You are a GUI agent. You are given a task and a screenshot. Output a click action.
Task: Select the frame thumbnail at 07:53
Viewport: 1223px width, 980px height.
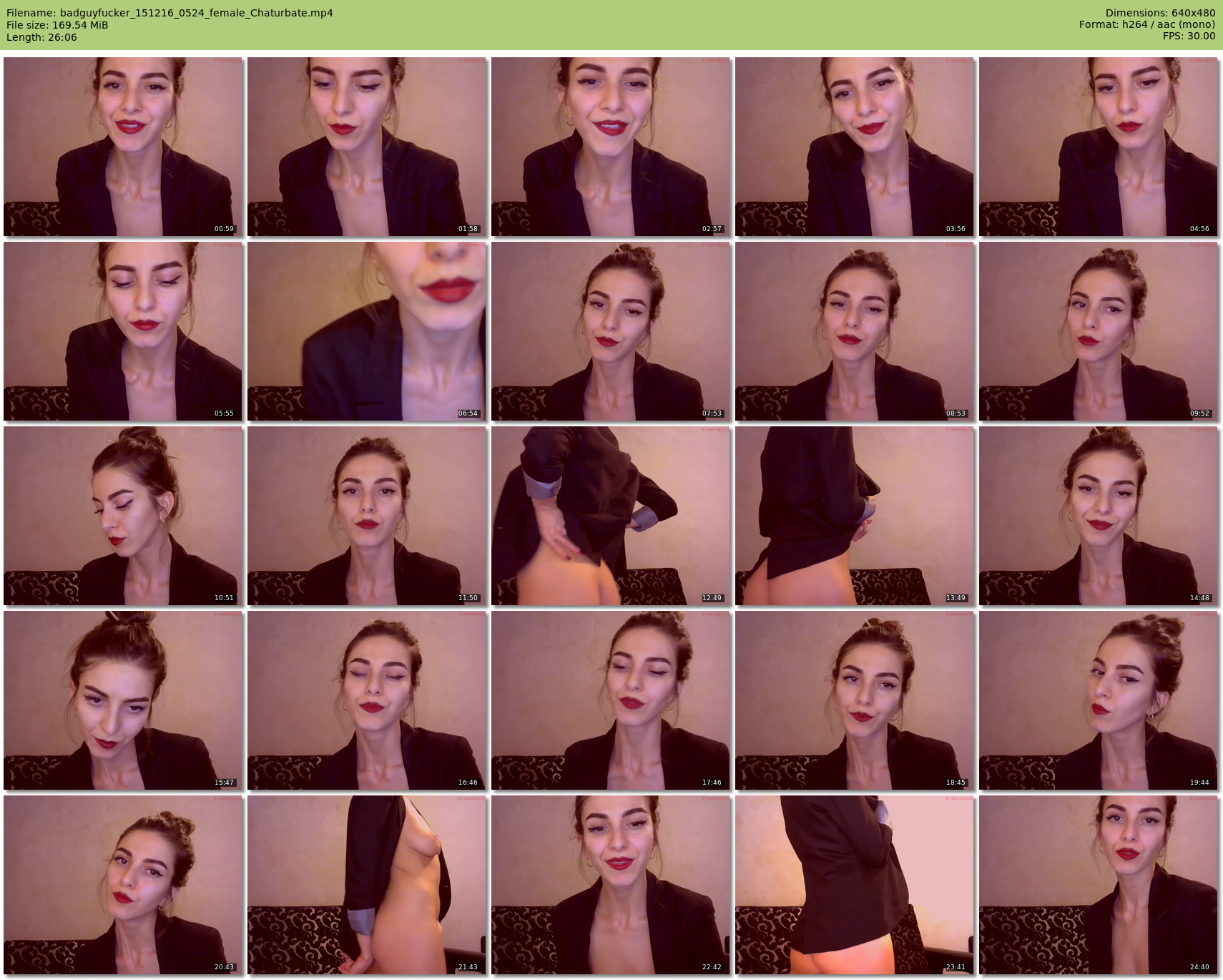[x=611, y=331]
